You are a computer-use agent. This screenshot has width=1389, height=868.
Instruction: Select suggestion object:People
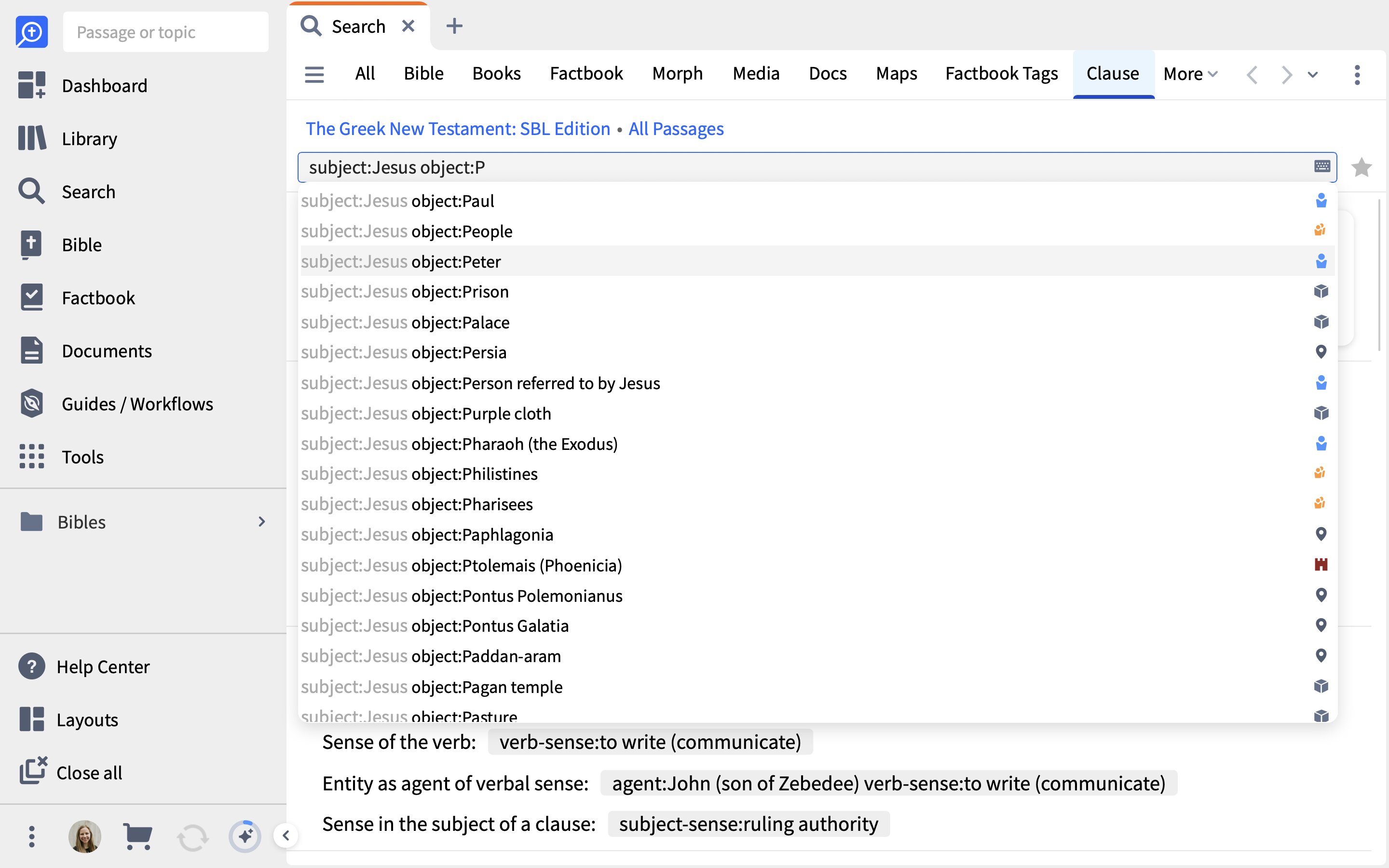[x=817, y=231]
